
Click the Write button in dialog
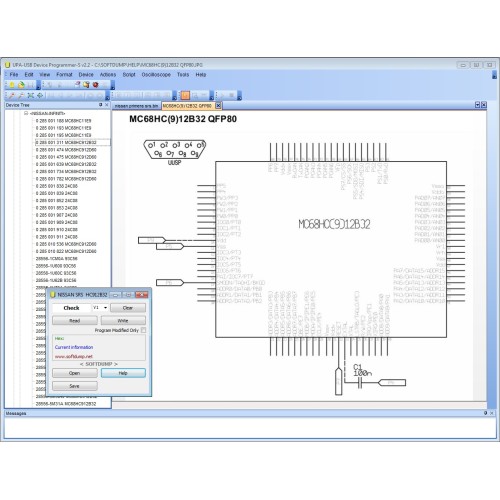[x=123, y=321]
